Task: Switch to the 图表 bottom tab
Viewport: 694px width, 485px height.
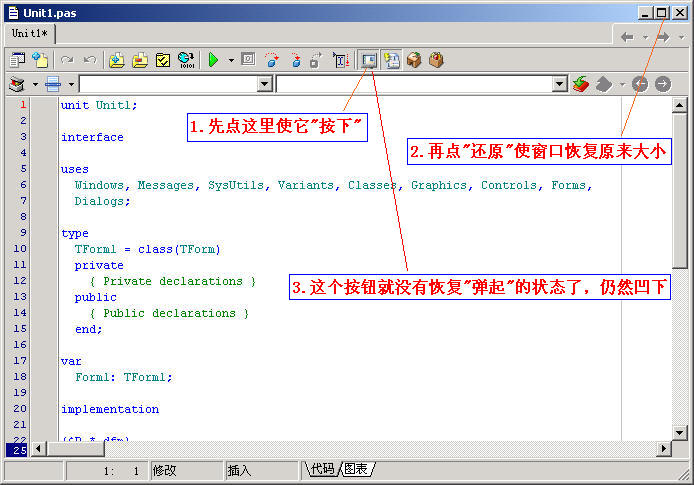Action: tap(355, 469)
